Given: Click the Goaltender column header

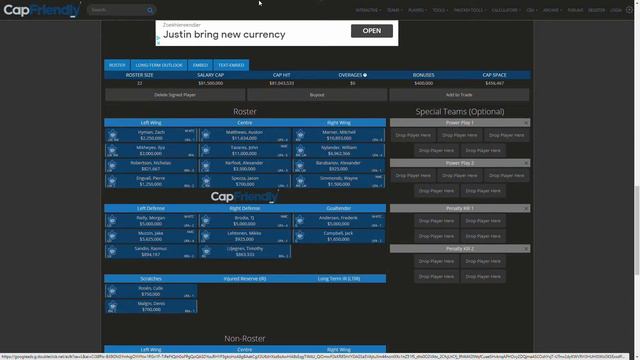Looking at the screenshot, I should point(339,209).
